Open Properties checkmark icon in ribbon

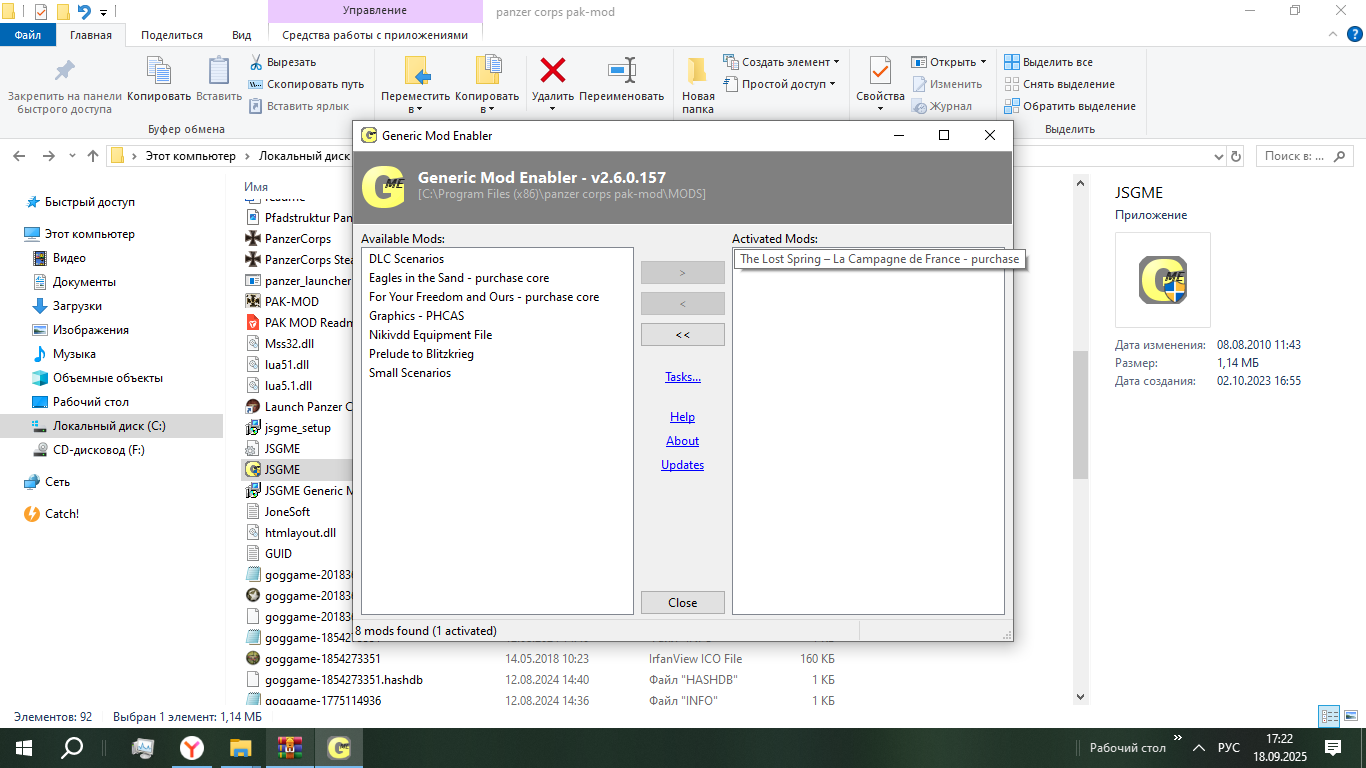click(880, 71)
